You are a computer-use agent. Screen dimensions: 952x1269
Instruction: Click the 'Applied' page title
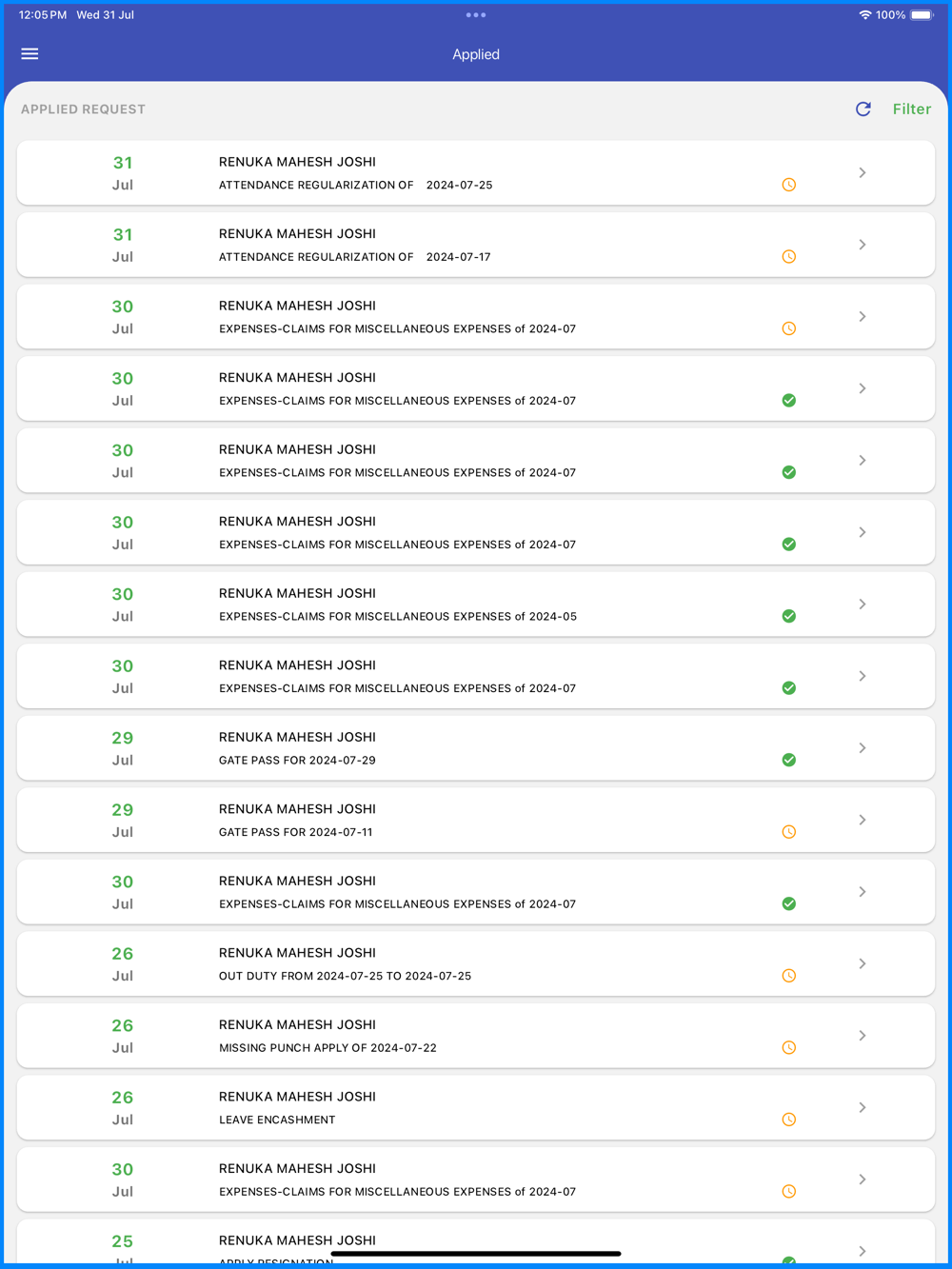coord(476,54)
